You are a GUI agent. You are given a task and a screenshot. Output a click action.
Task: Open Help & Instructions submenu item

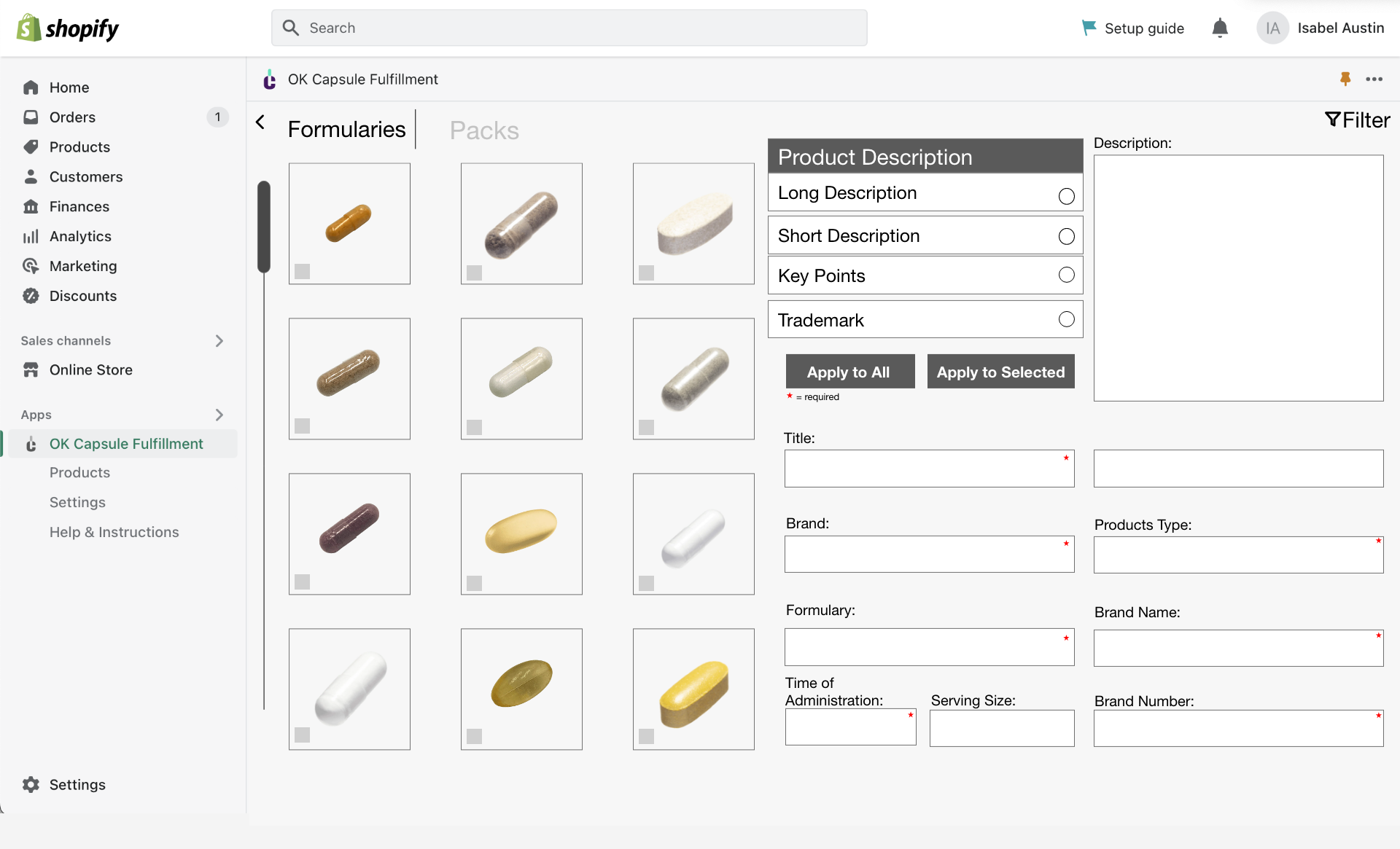[x=114, y=532]
